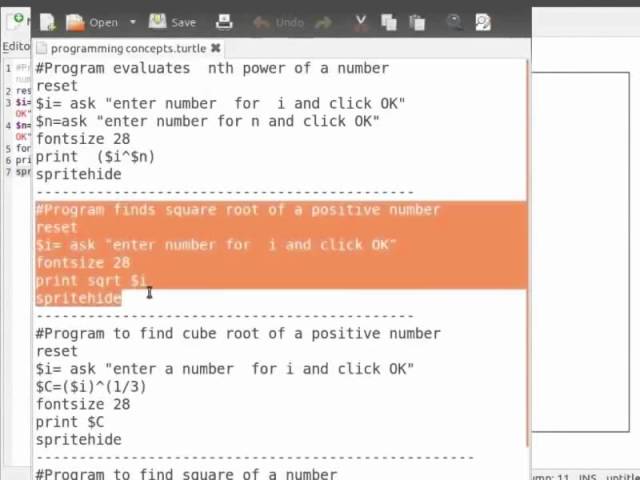This screenshot has height=480, width=640.
Task: Click the gedit vertical scrollbar
Action: click(529, 253)
